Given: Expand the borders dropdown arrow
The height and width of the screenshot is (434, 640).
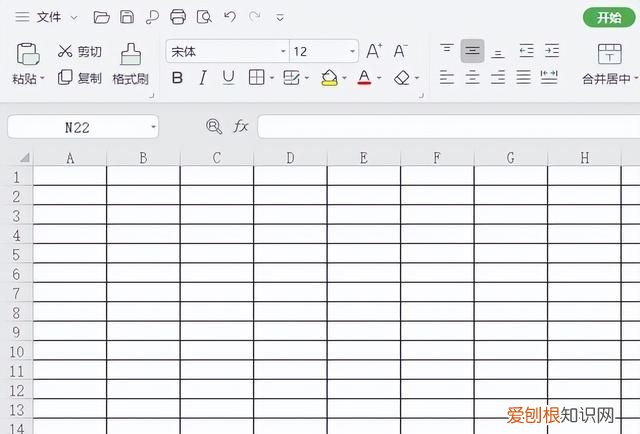Looking at the screenshot, I should coord(272,78).
